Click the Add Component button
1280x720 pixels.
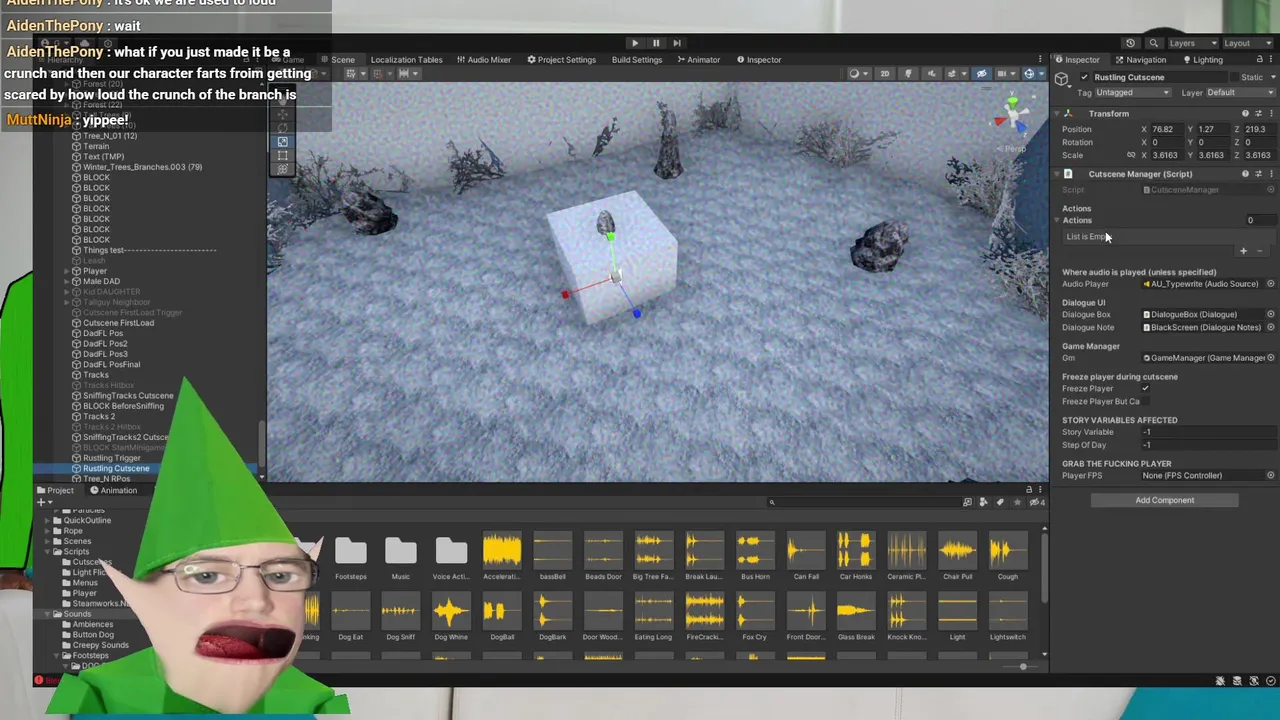[x=1164, y=500]
